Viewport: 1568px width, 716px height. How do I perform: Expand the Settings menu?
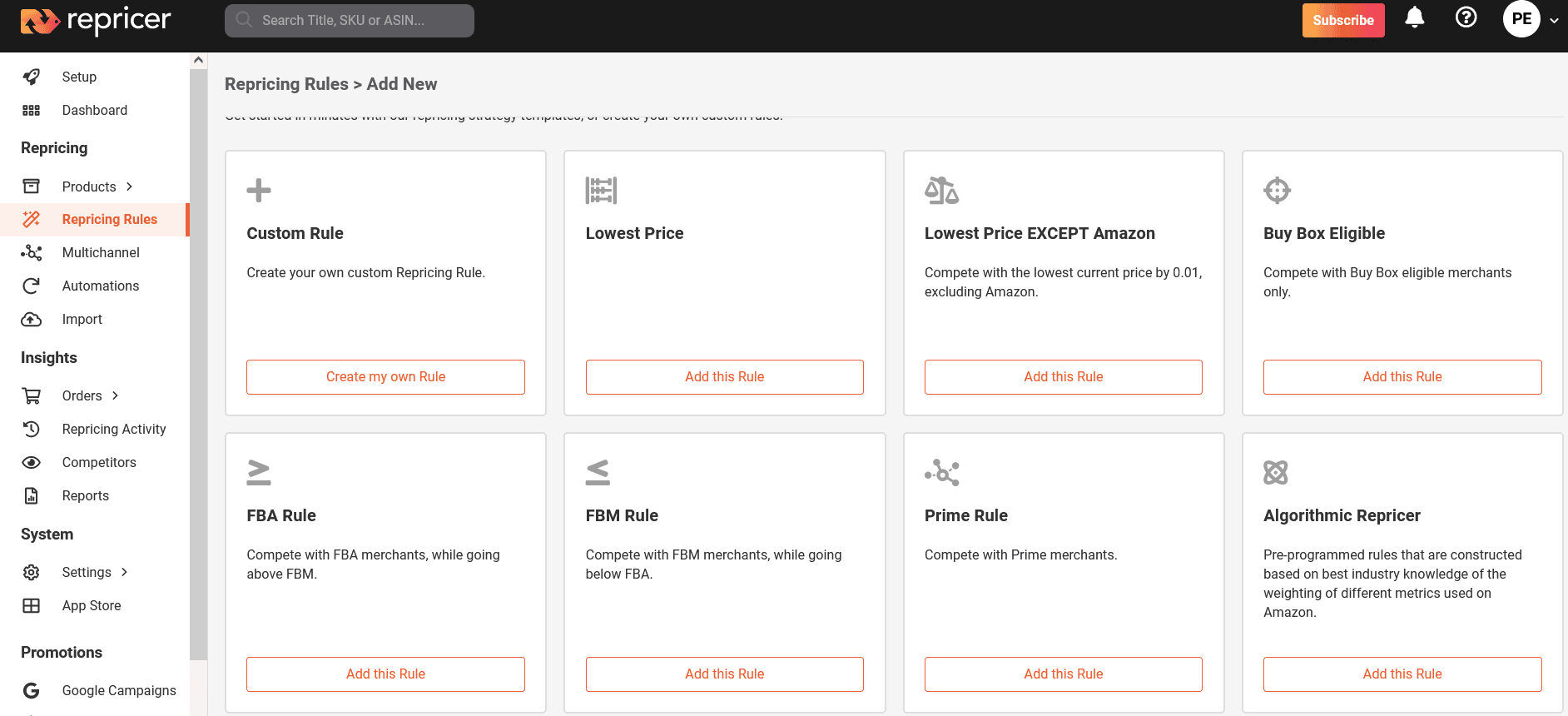point(124,572)
